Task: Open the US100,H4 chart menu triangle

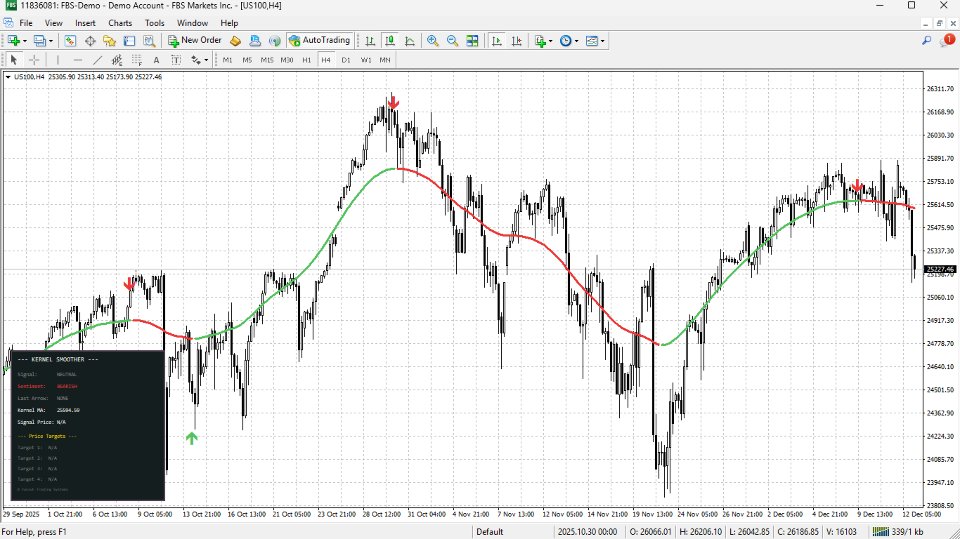Action: tap(8, 77)
